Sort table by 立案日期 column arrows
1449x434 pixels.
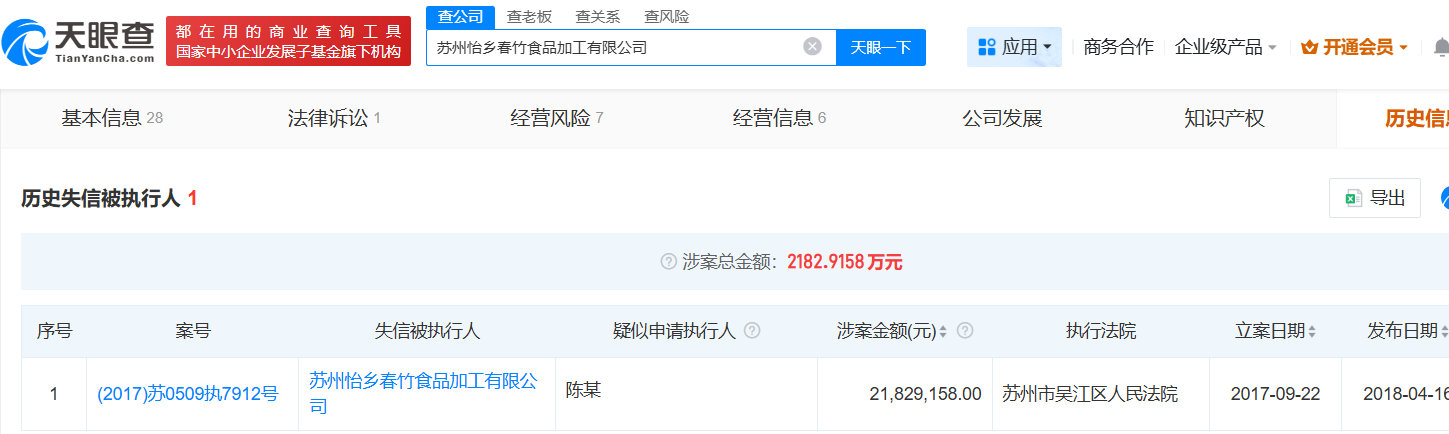click(x=1312, y=331)
